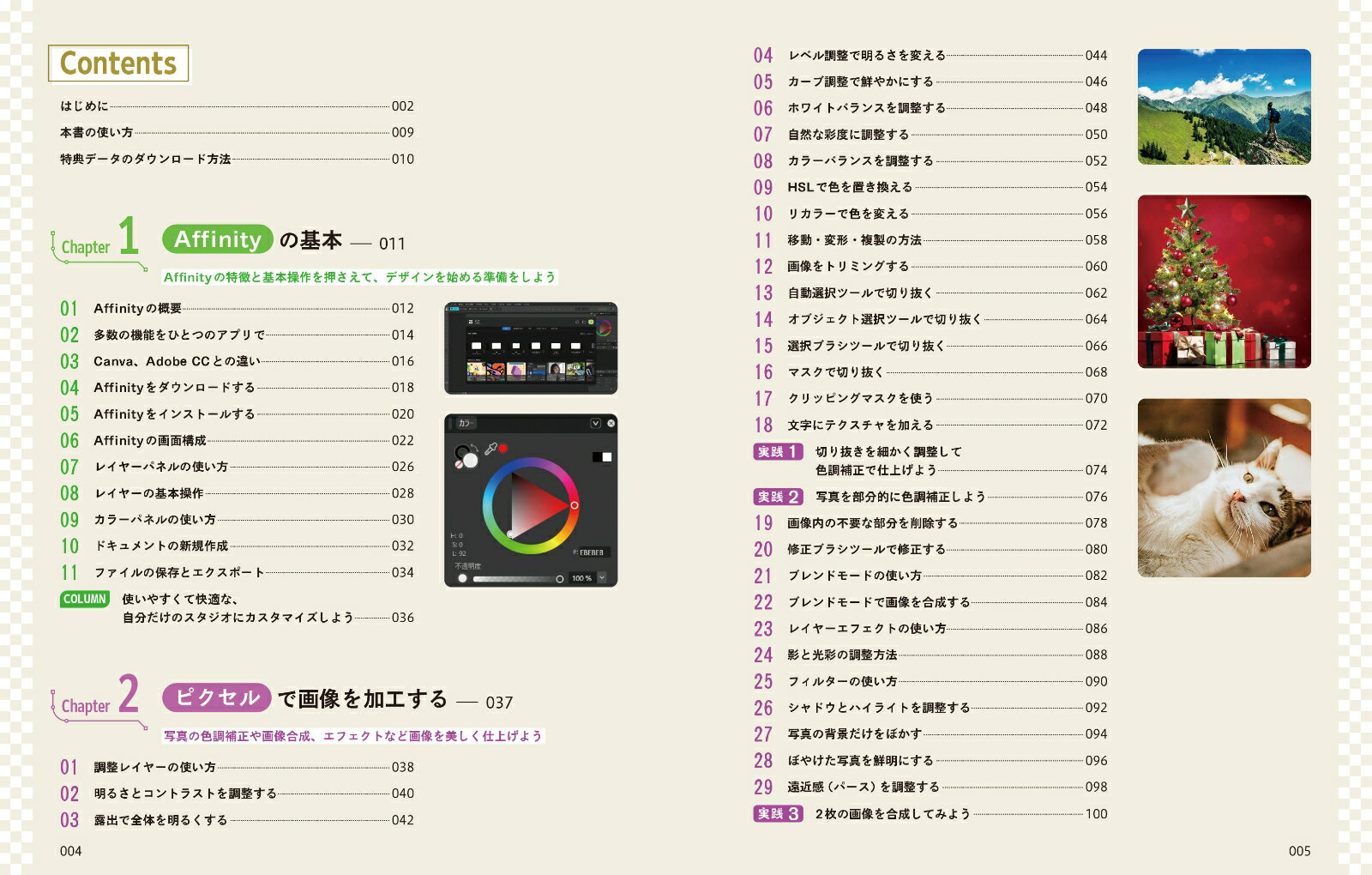The width and height of the screenshot is (1372, 875).
Task: Click the black and white swatch pair
Action: click(x=602, y=457)
